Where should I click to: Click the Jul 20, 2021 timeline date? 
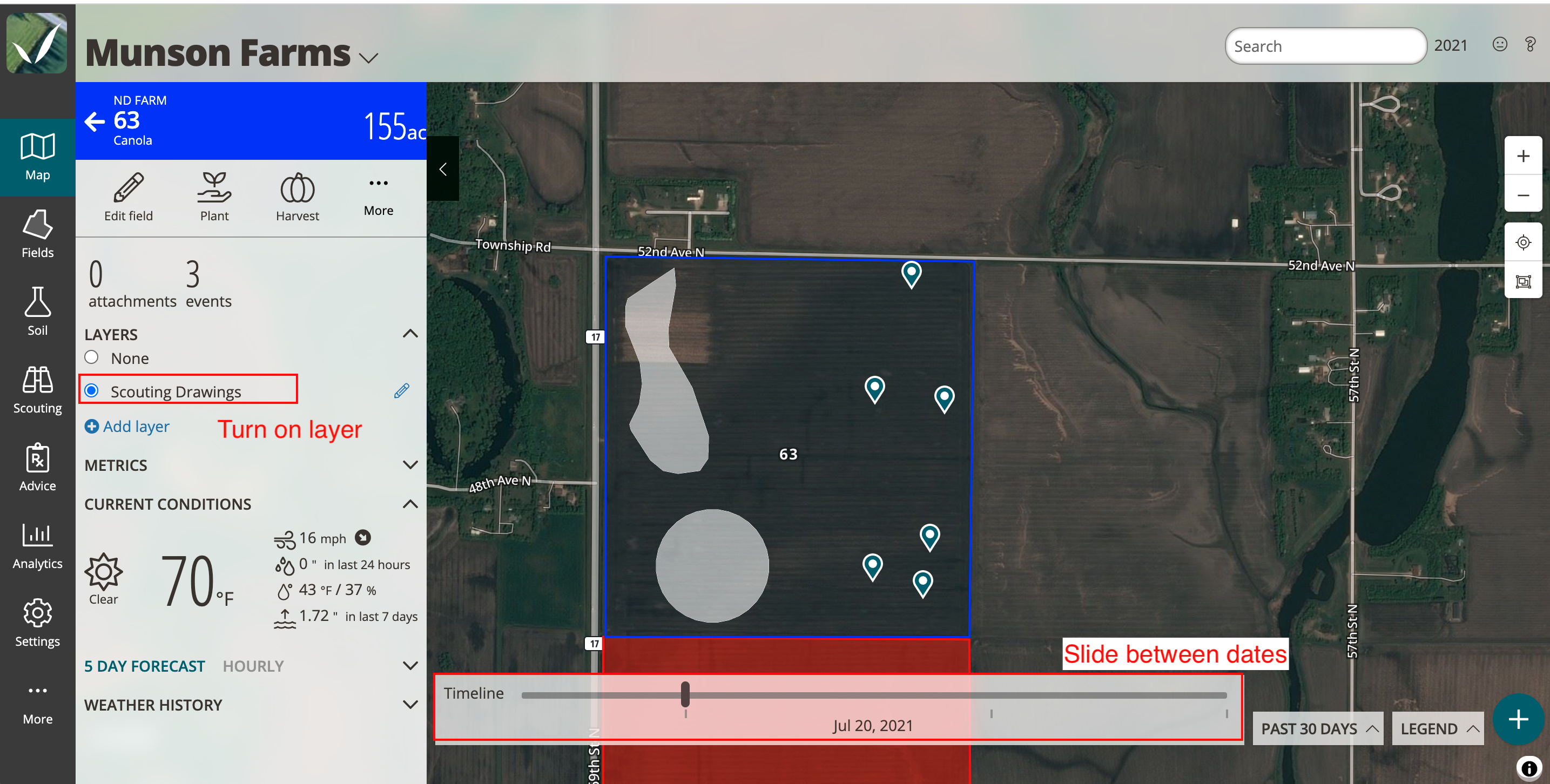(872, 726)
